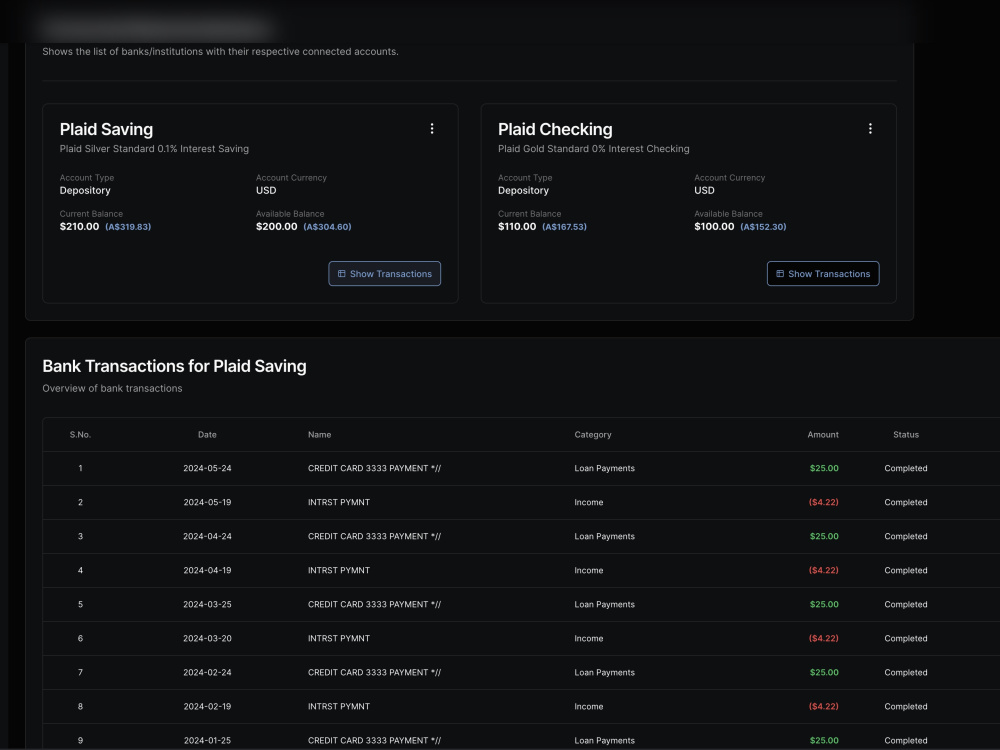The image size is (1000, 750).
Task: Click Loan Payments category in row 3
Action: [605, 536]
